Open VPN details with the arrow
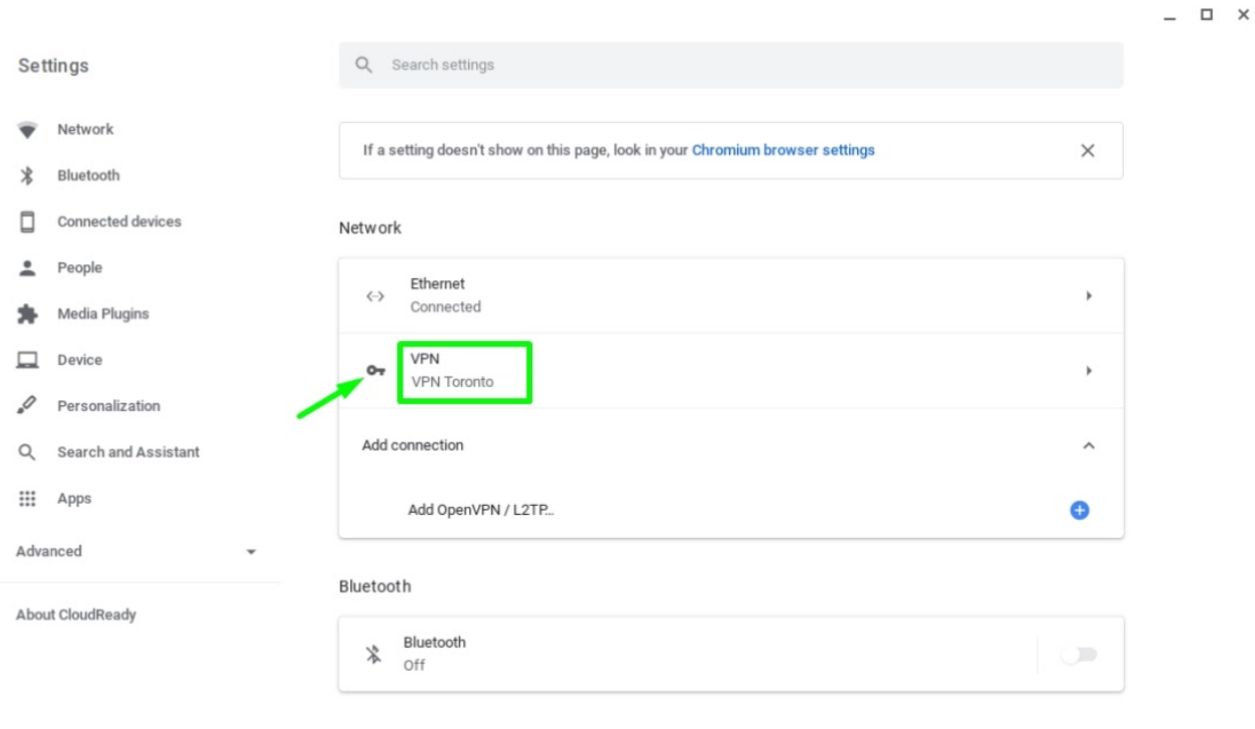 (1089, 371)
